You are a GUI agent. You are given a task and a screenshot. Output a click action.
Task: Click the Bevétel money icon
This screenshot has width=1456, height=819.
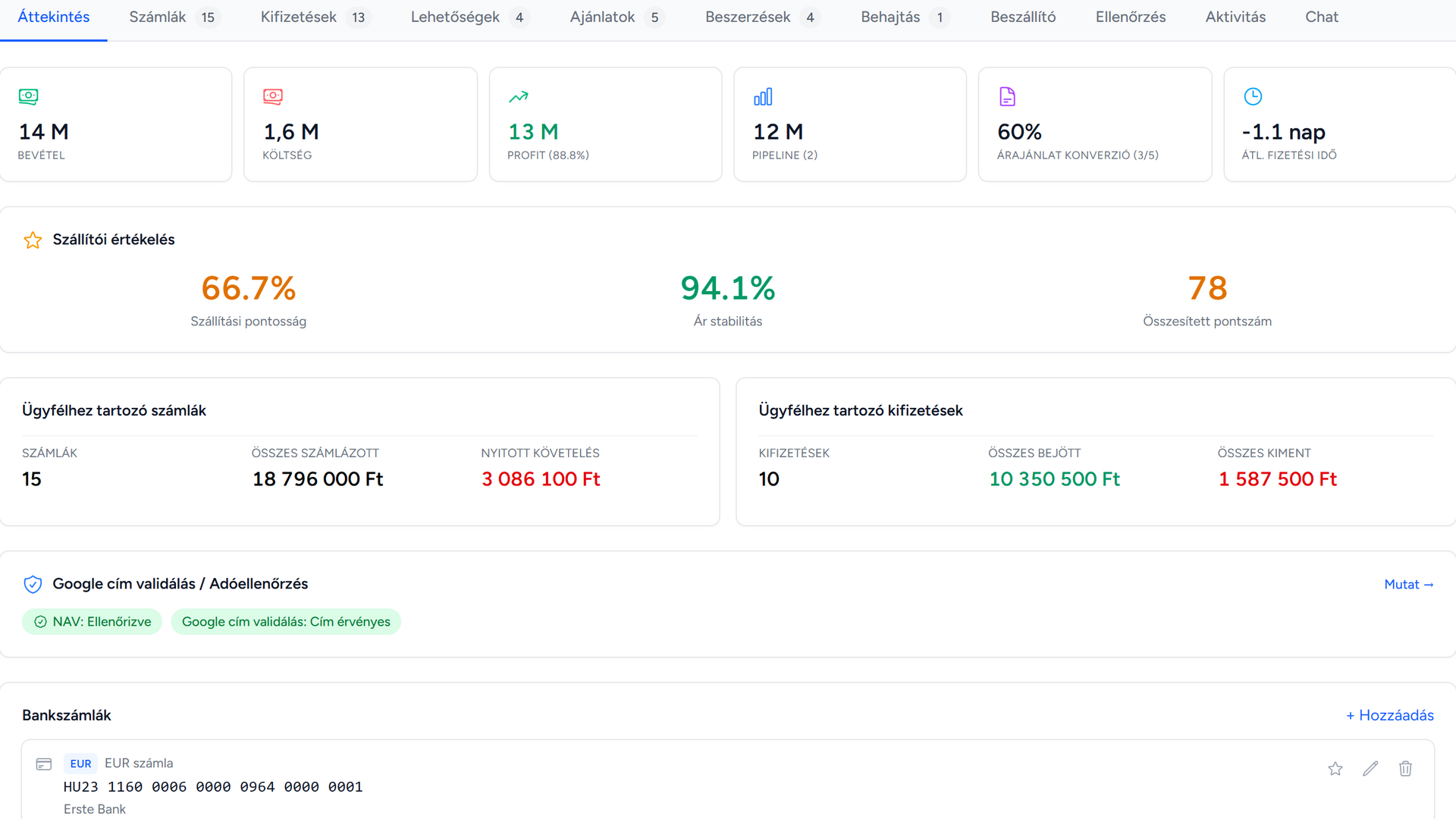(28, 96)
